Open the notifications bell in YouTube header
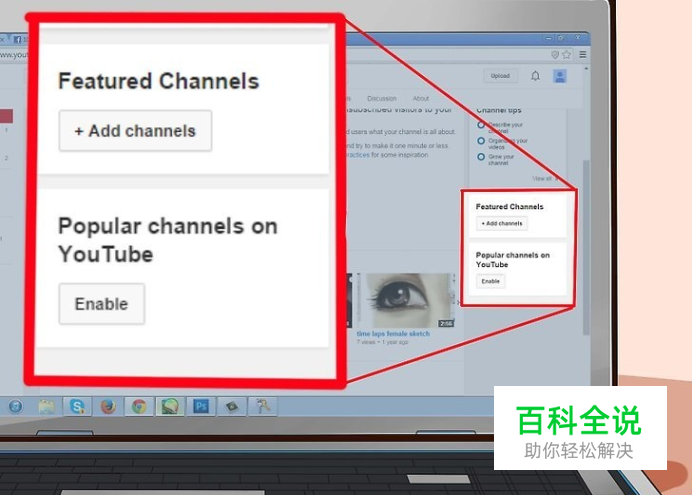The image size is (692, 495). [535, 76]
